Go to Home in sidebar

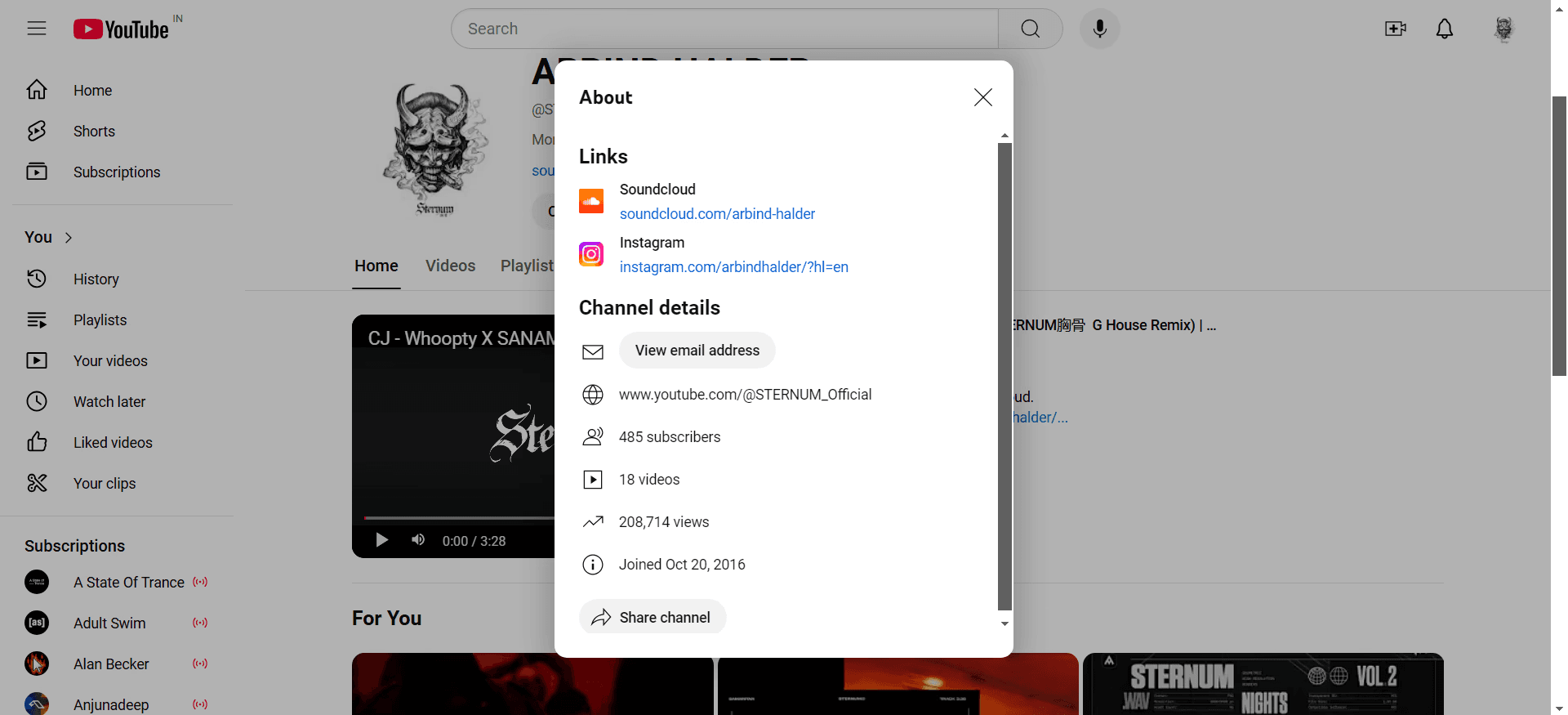(x=122, y=90)
